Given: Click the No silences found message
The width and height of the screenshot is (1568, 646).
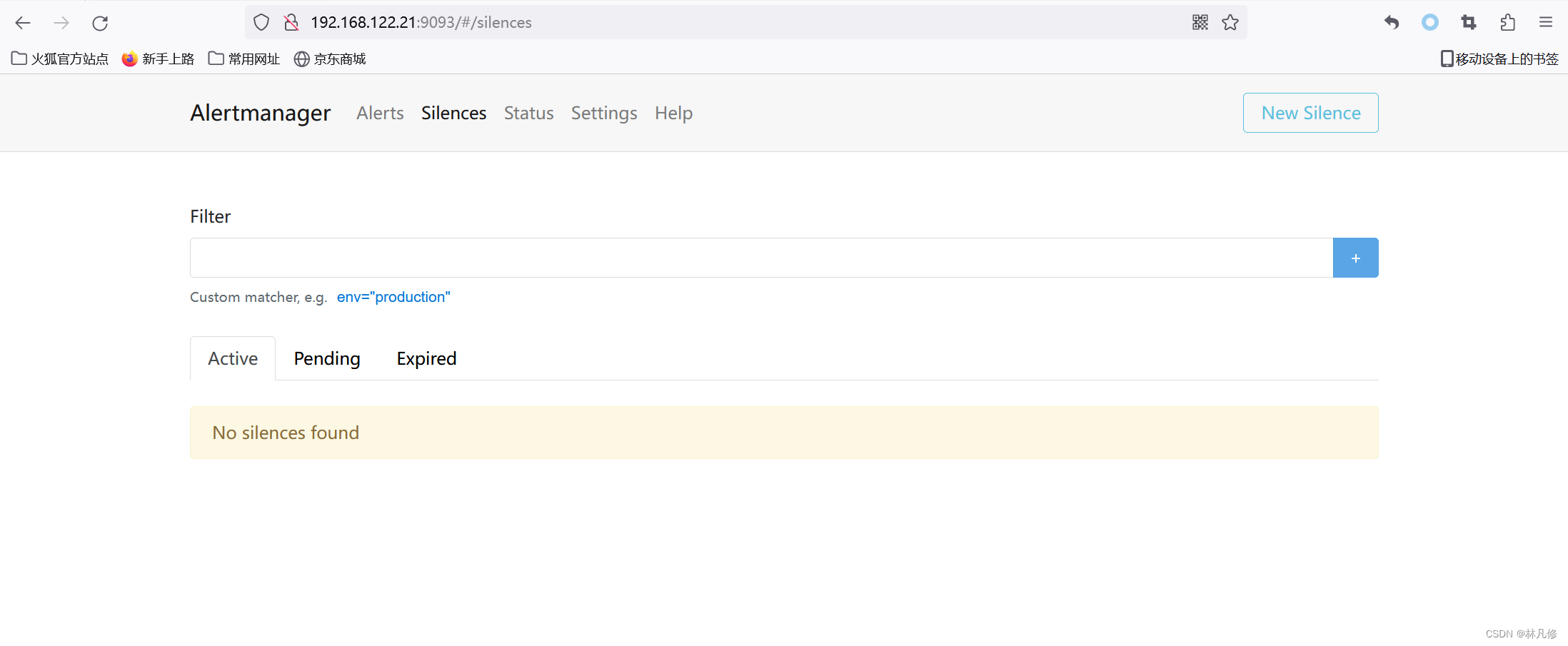Looking at the screenshot, I should click(784, 433).
